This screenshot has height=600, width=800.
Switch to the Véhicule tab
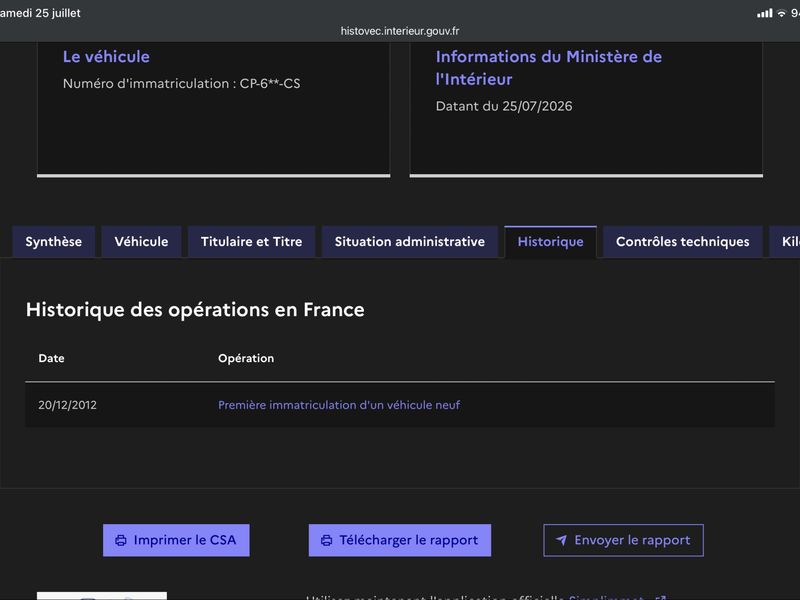point(141,241)
